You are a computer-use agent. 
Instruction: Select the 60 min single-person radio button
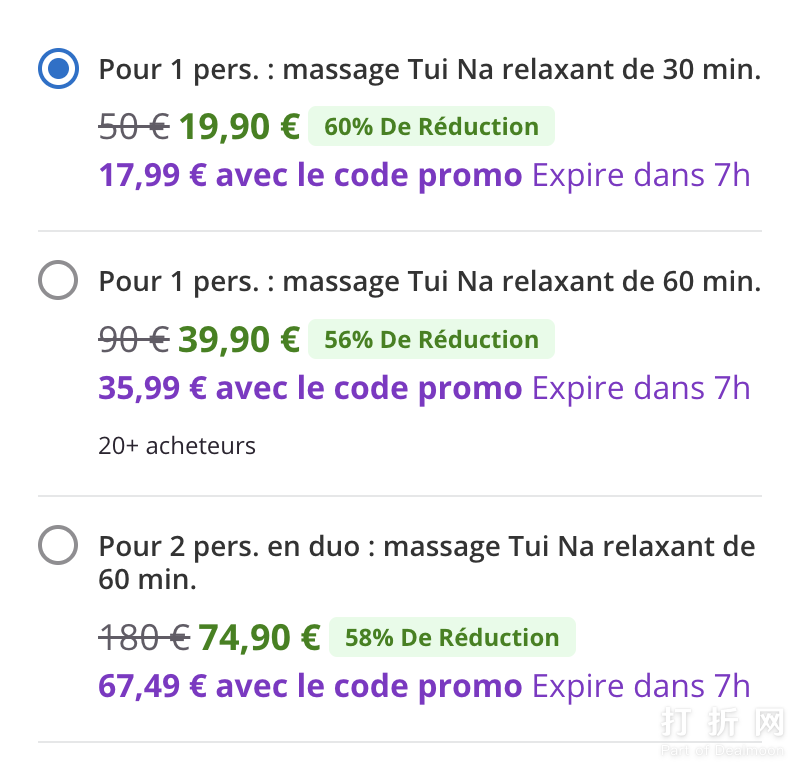[x=58, y=280]
